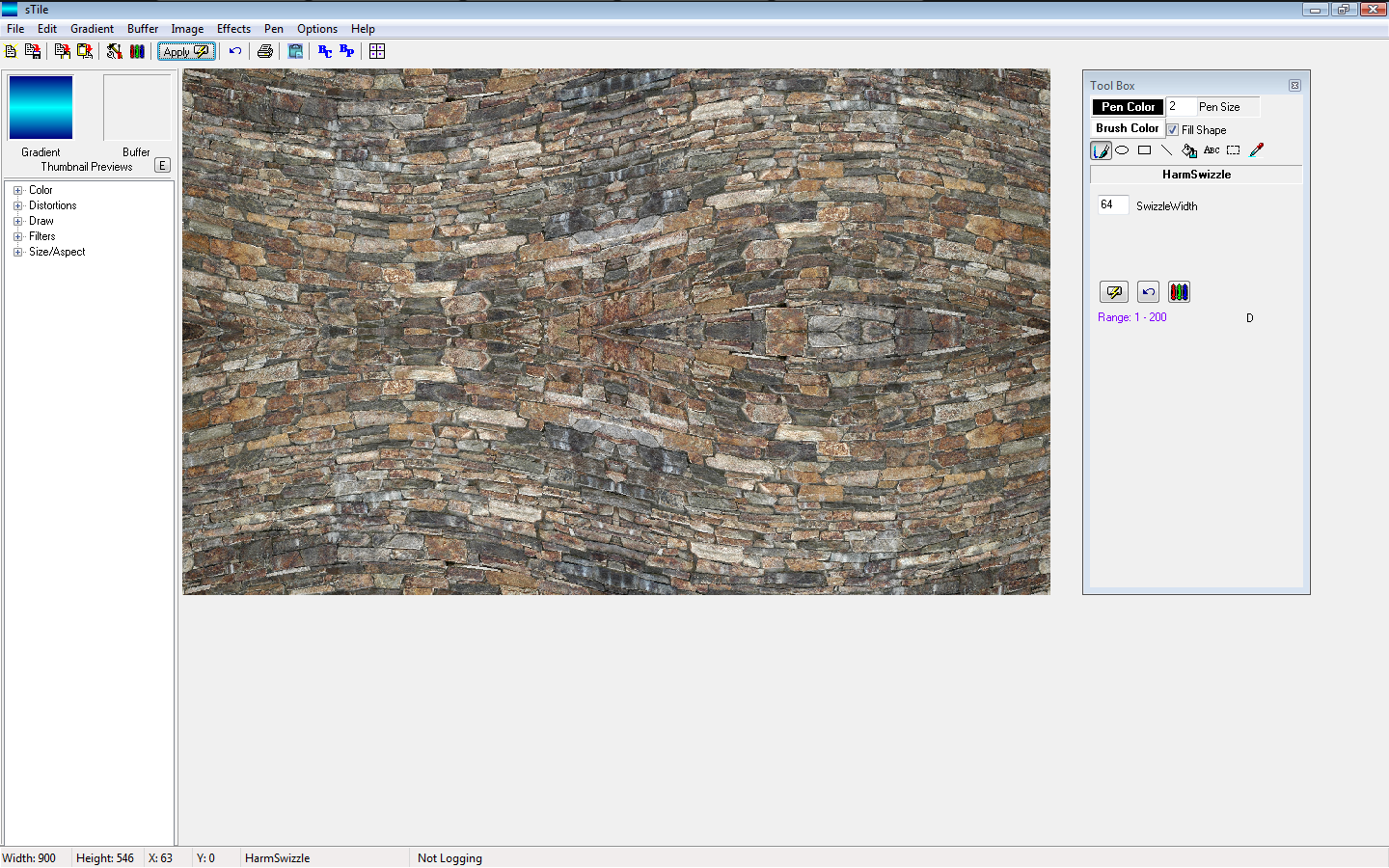Select the Abc text tool
The height and width of the screenshot is (868, 1389).
(x=1212, y=150)
